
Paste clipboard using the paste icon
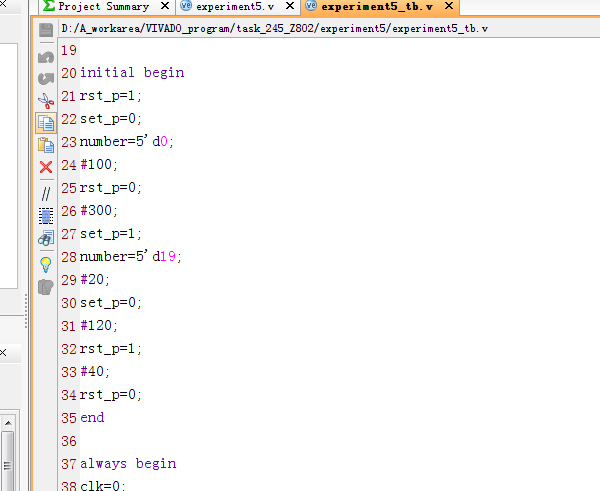pos(46,145)
